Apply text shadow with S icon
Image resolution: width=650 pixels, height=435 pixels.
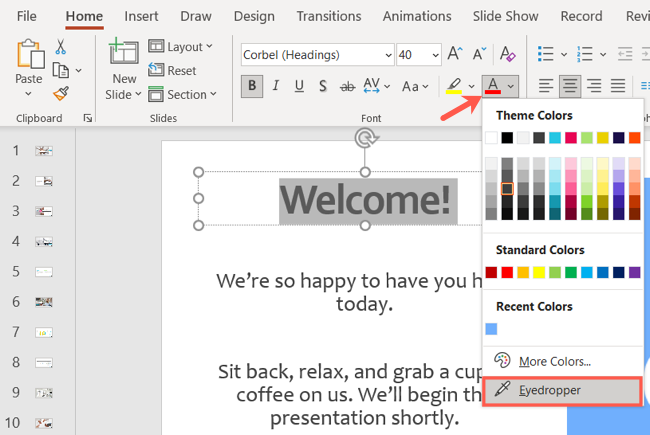[323, 86]
